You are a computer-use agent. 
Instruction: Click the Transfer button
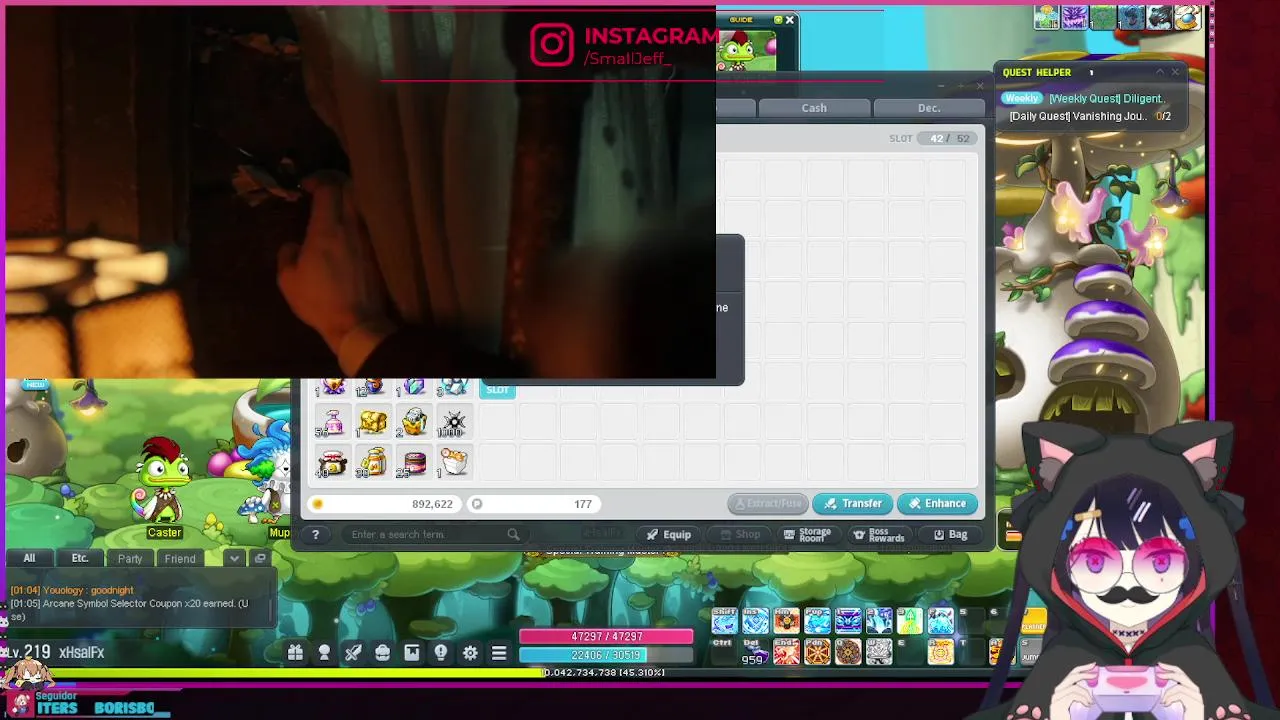[x=852, y=503]
